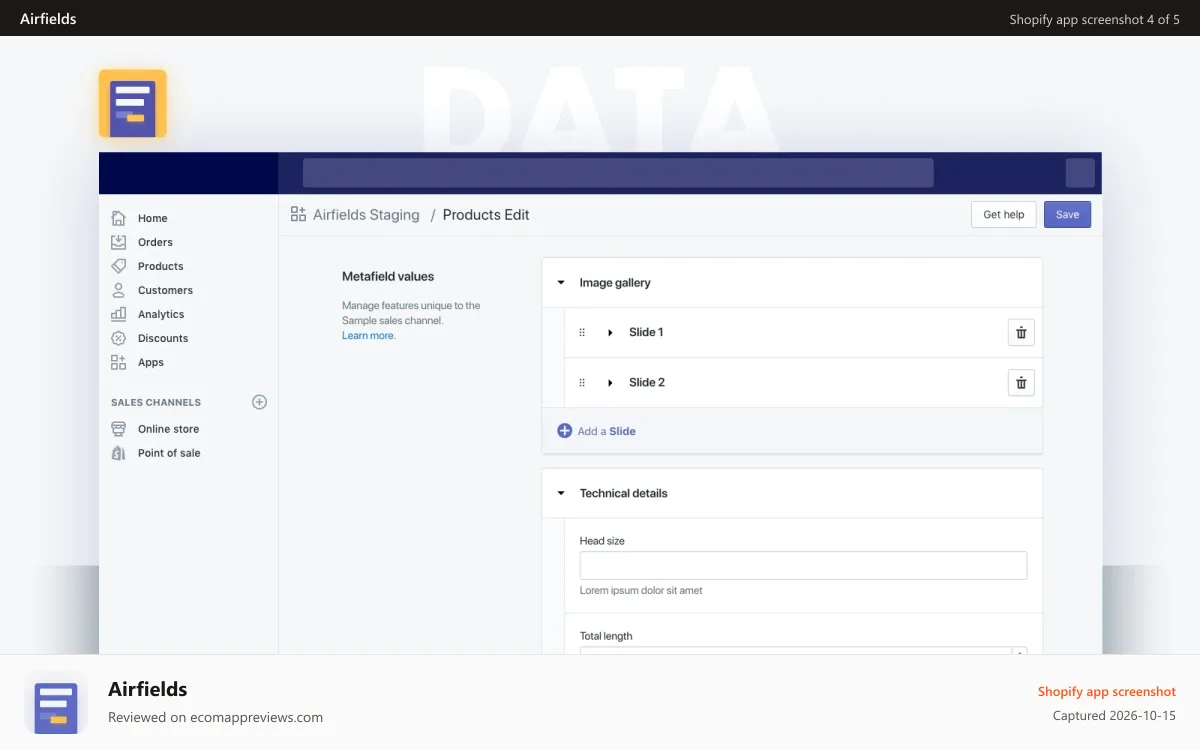Click Add a Slide
This screenshot has width=1200, height=750.
(606, 431)
